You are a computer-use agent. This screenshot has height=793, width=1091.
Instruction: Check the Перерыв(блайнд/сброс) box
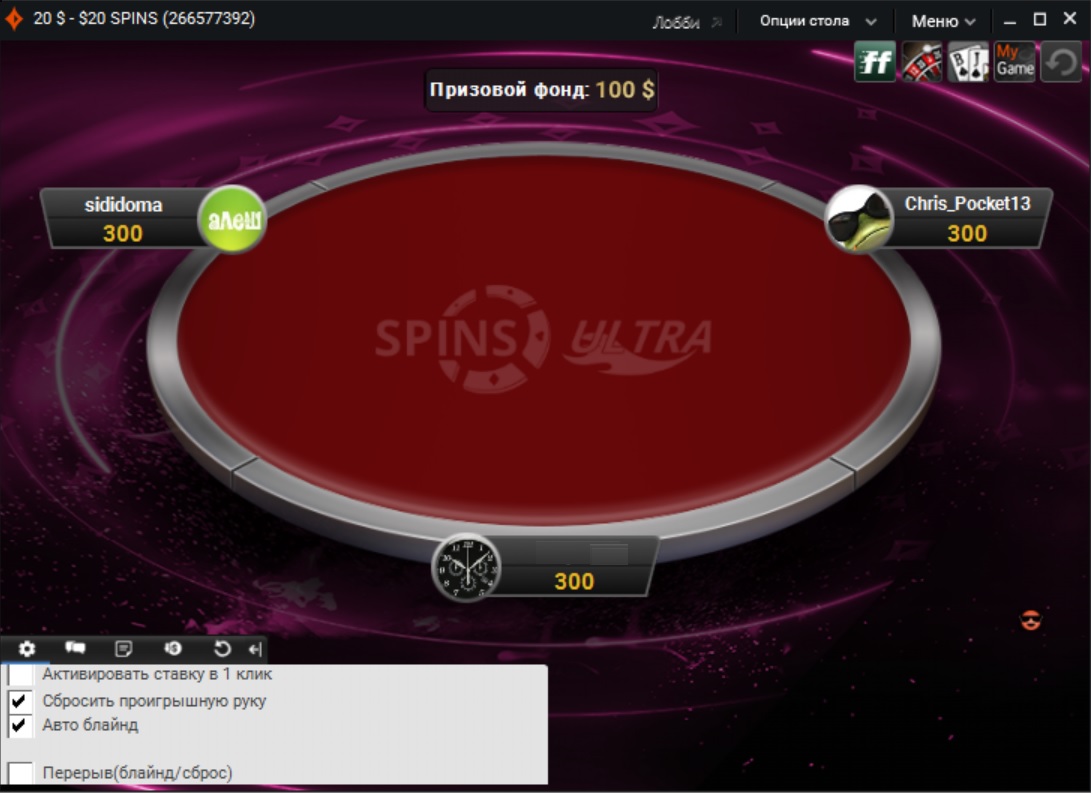20,772
